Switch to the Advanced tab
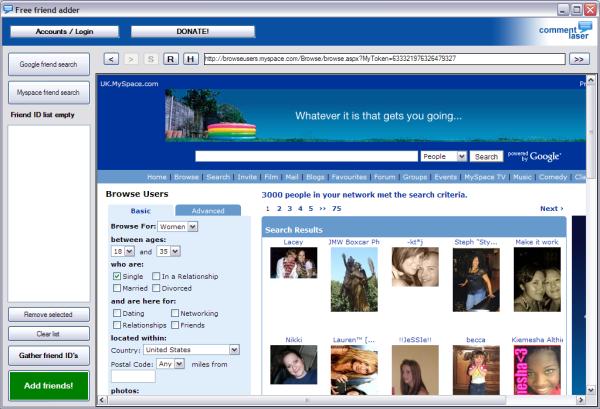This screenshot has height=409, width=600. (208, 211)
